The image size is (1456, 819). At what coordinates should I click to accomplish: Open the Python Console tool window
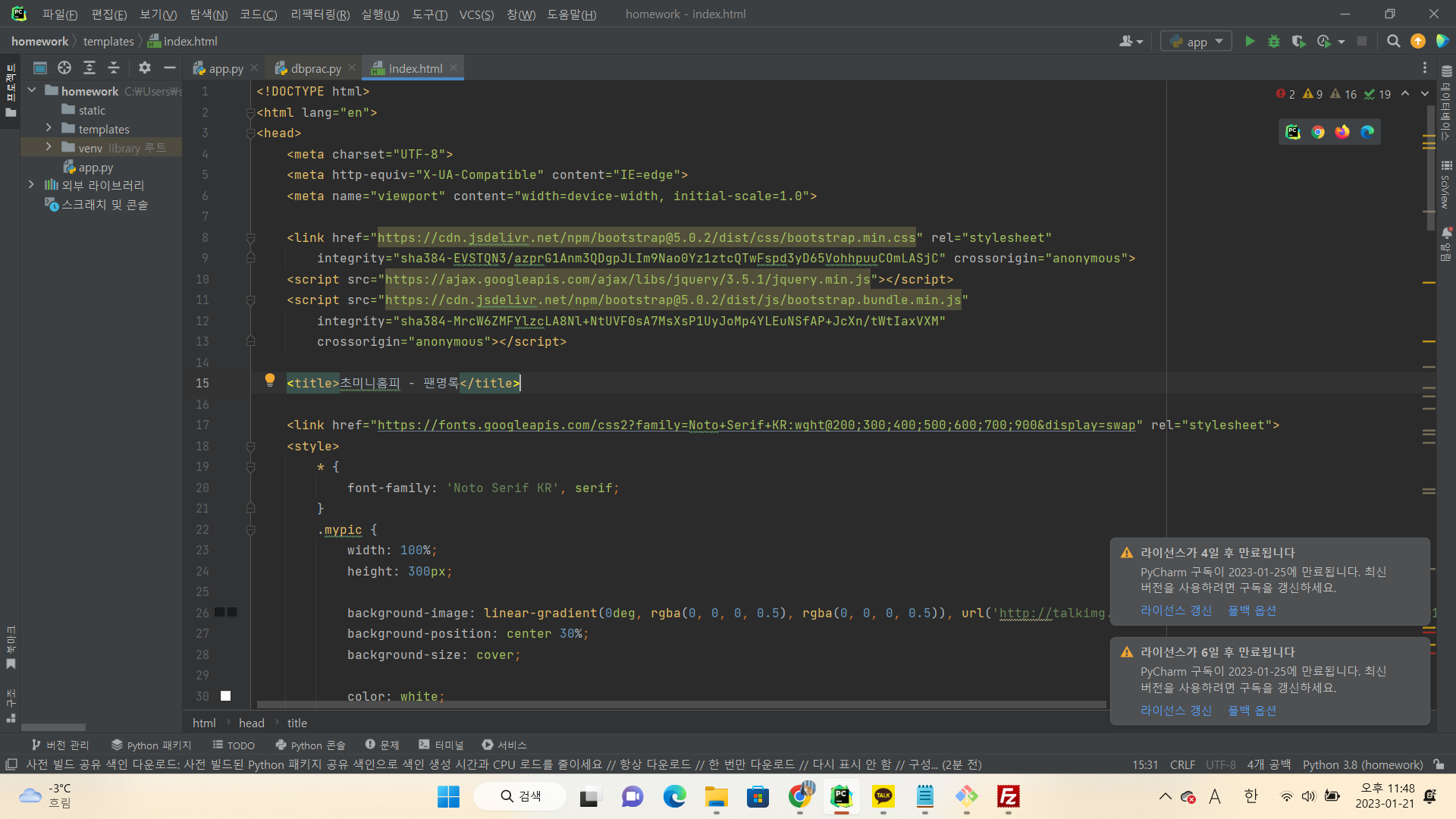coord(310,745)
